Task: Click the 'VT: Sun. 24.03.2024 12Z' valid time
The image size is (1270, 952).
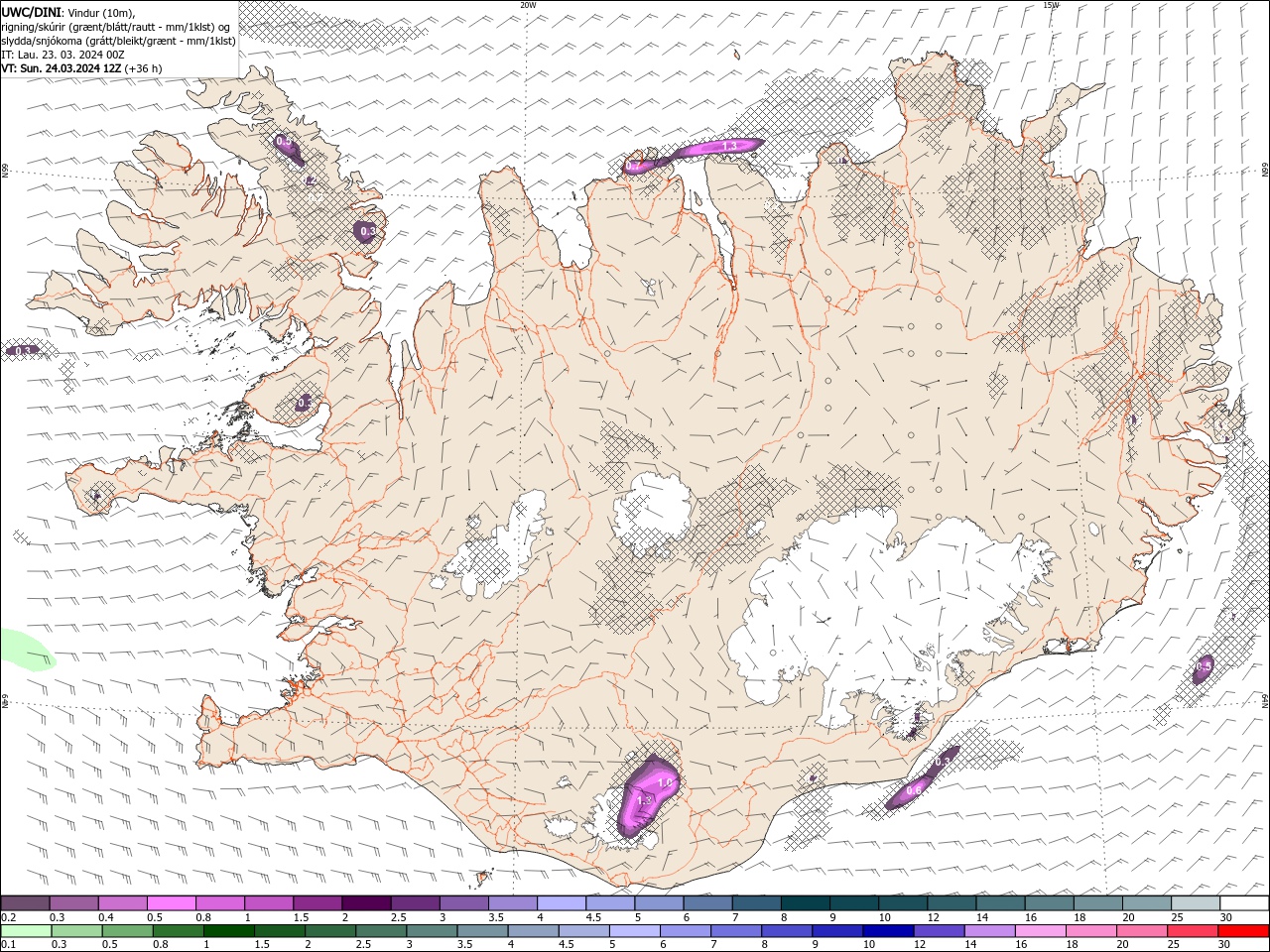Action: [62, 68]
